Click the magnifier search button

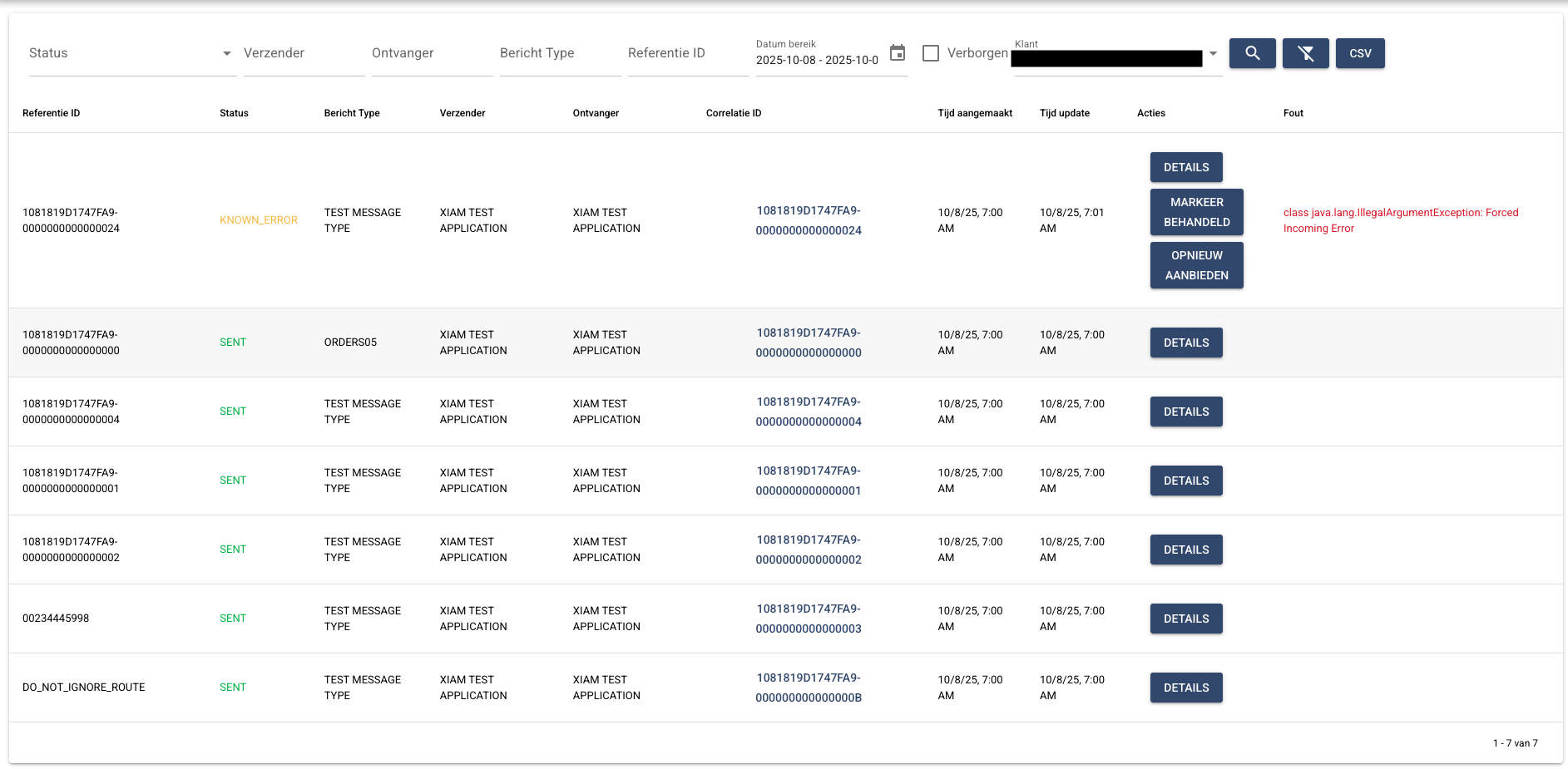click(x=1252, y=53)
